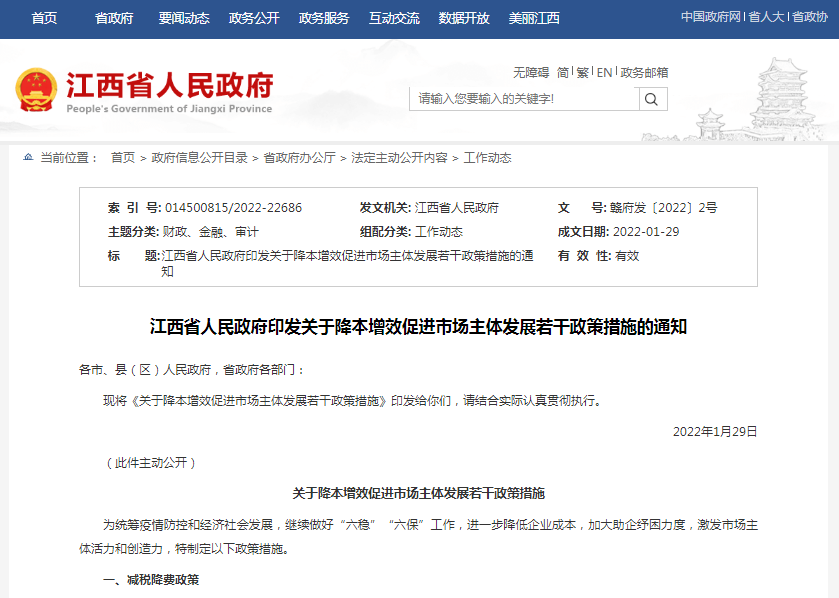This screenshot has width=839, height=598.
Task: Open the 省政府 navigation tab
Action: coord(114,18)
